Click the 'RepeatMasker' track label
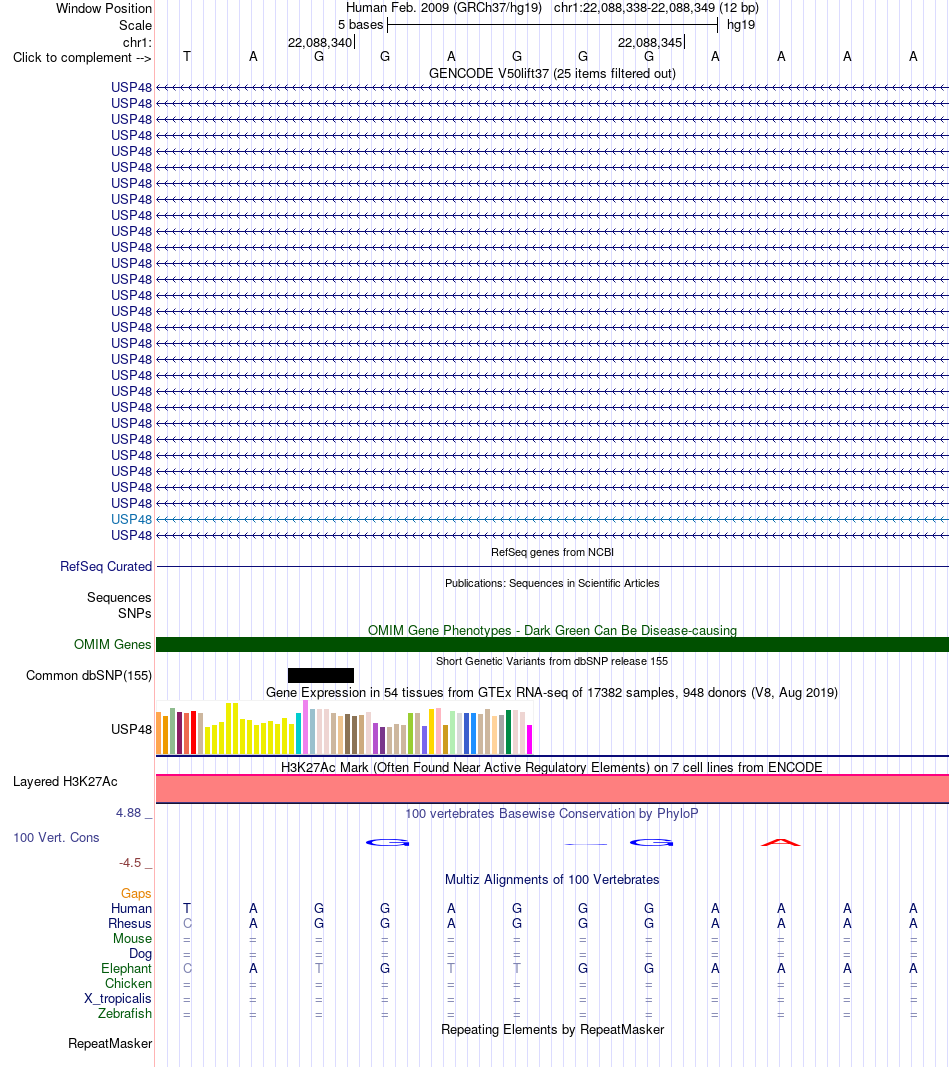The image size is (950, 1067). click(110, 1044)
